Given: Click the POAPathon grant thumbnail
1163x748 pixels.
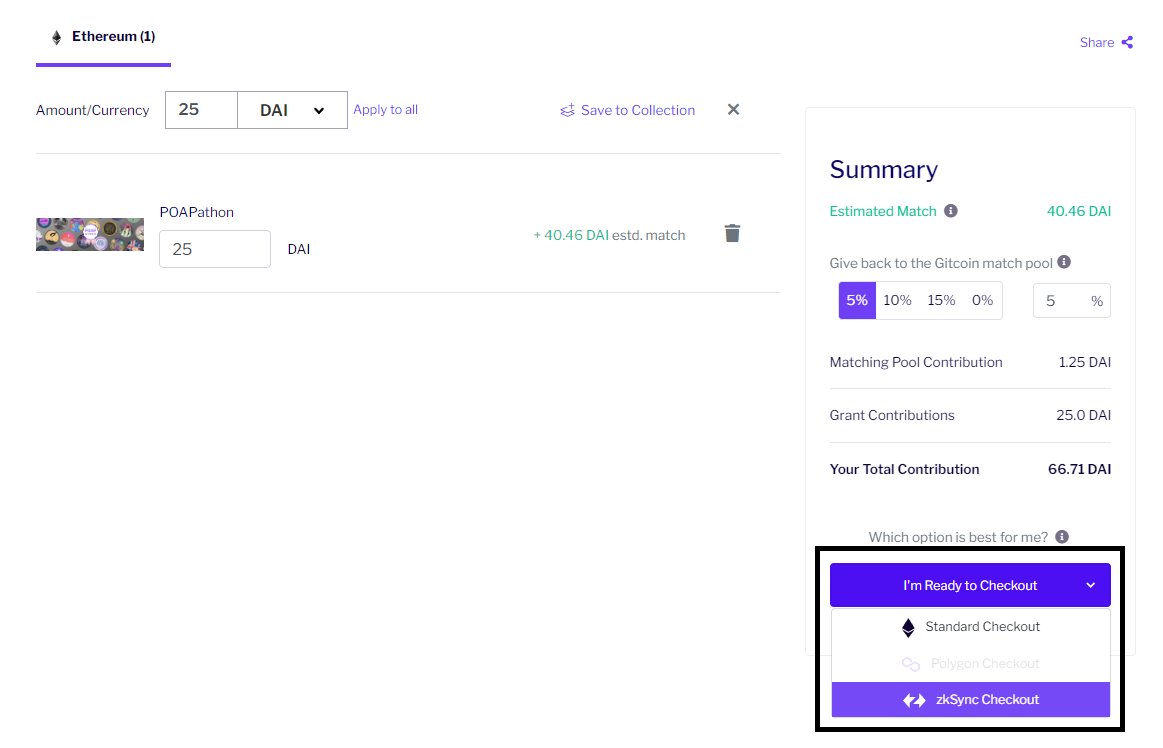Looking at the screenshot, I should (90, 234).
